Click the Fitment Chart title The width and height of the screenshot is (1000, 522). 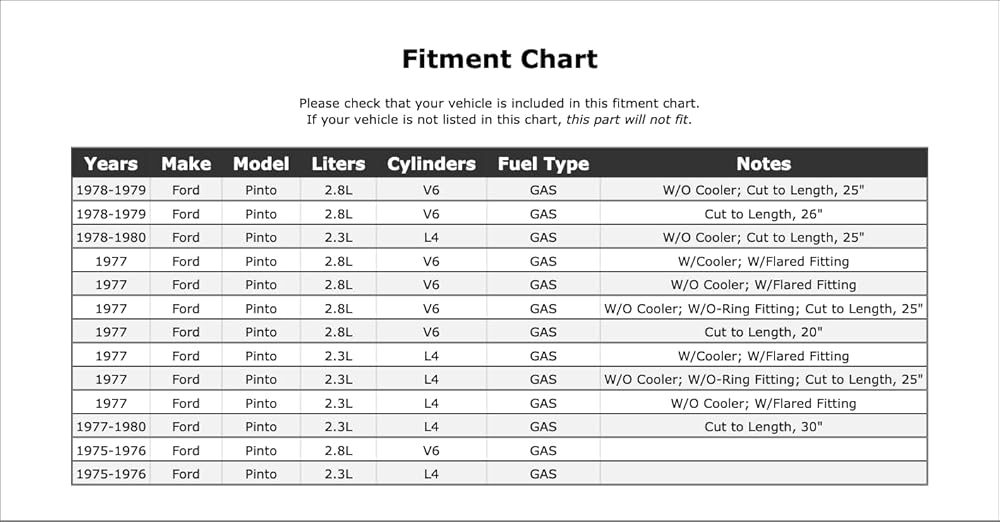(499, 59)
